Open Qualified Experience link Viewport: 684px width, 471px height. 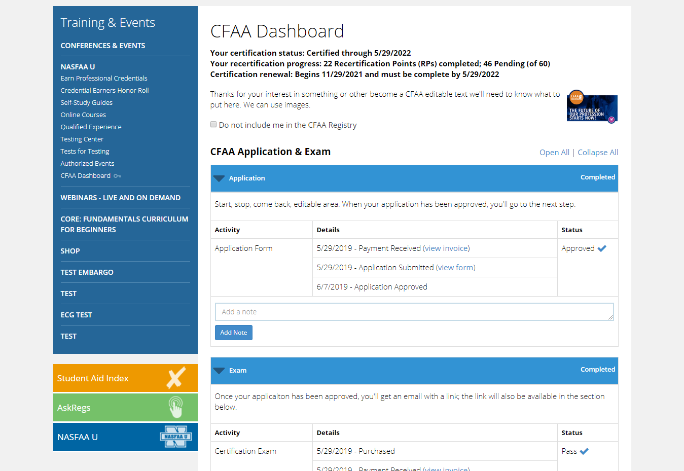point(91,127)
